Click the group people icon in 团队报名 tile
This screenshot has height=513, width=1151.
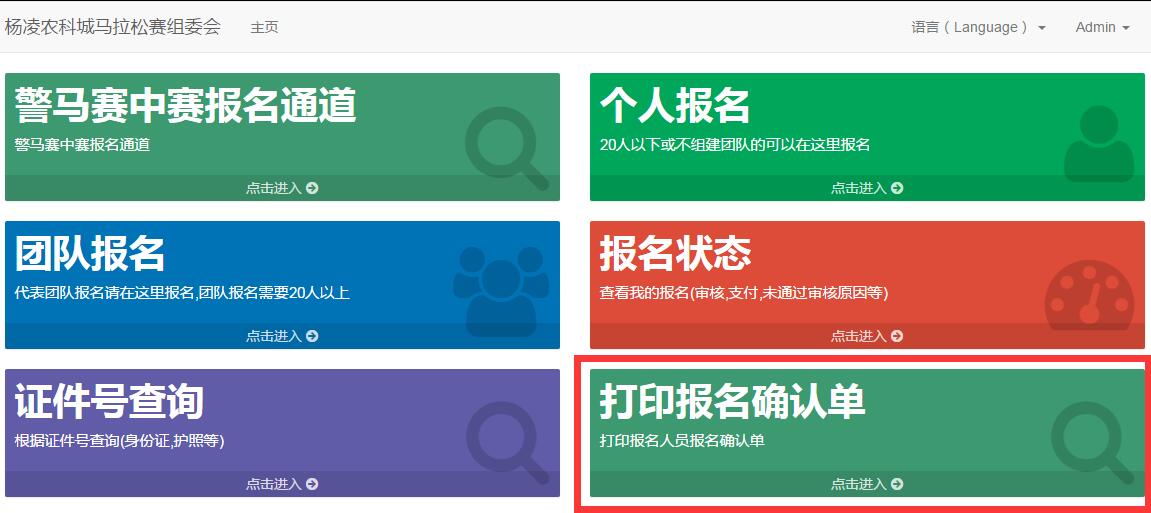(x=501, y=290)
